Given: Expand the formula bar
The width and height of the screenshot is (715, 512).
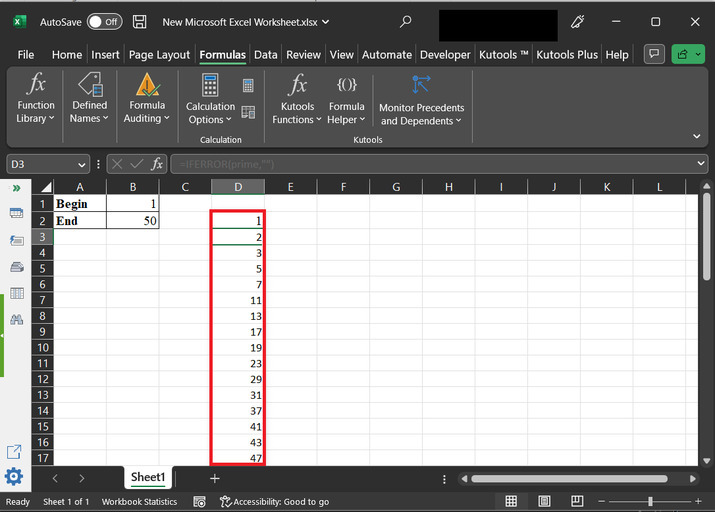Looking at the screenshot, I should pyautogui.click(x=701, y=164).
